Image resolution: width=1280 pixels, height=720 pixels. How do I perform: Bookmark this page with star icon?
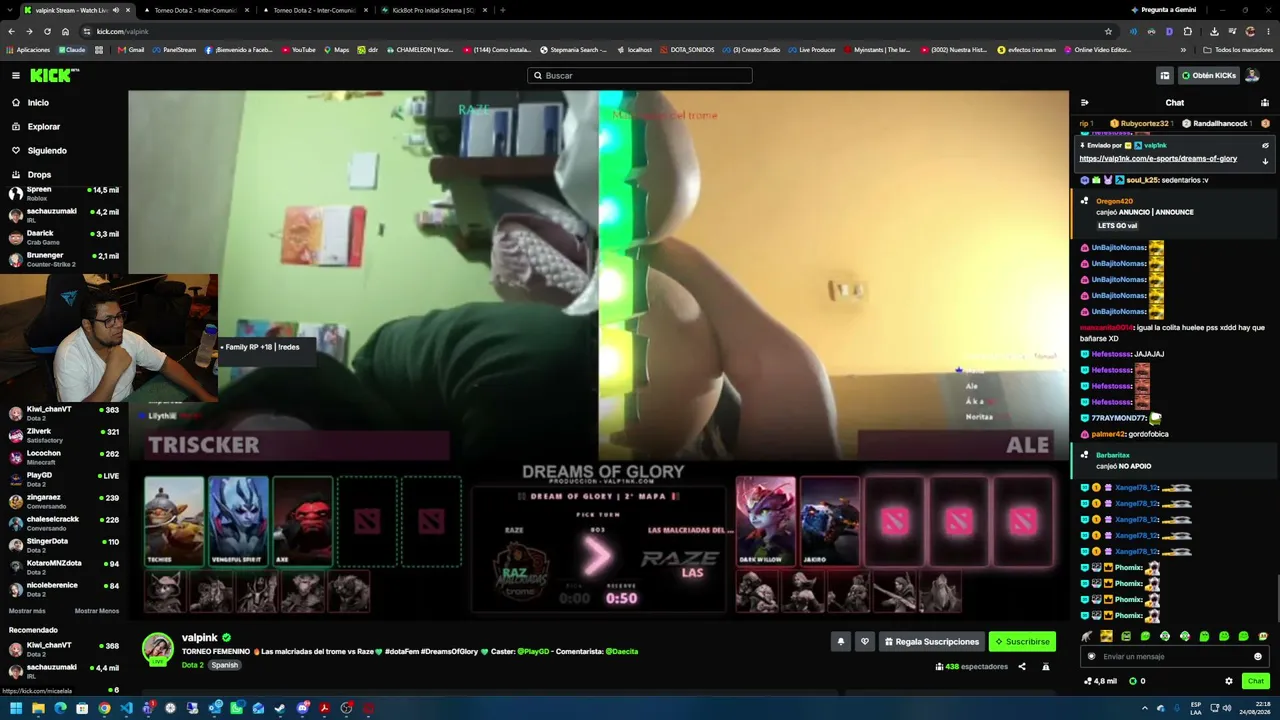pyautogui.click(x=1108, y=31)
